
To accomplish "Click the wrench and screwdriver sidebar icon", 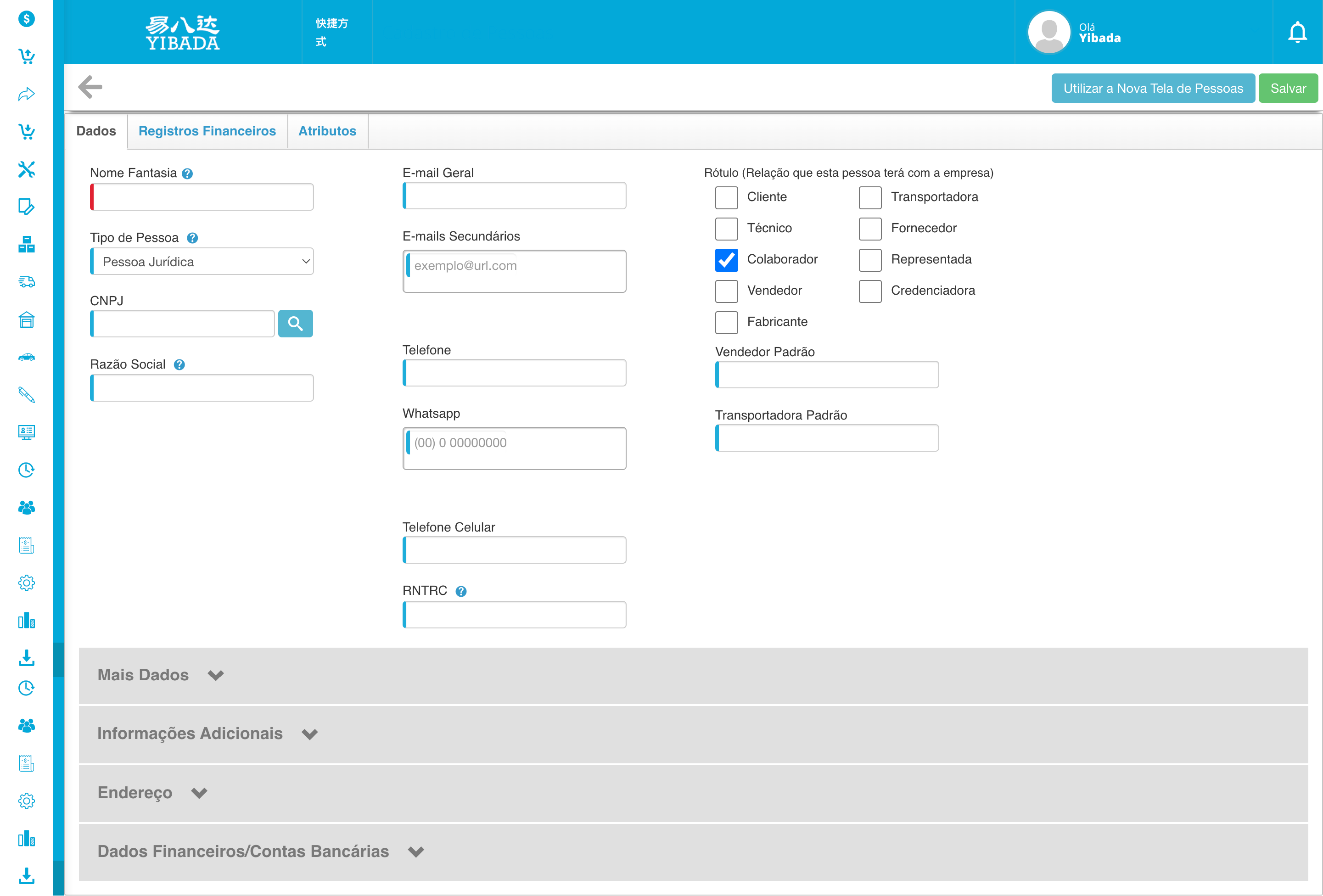I will point(26,169).
